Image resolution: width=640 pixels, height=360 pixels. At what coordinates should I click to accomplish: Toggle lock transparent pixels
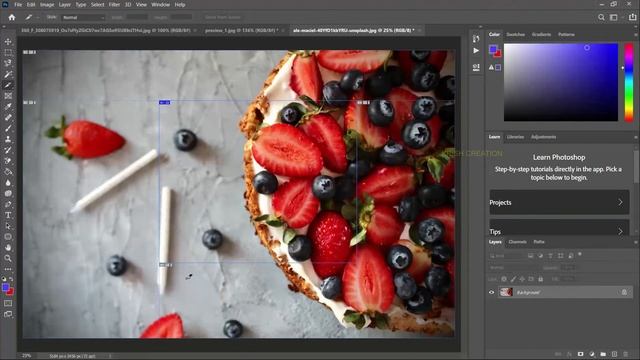504,279
